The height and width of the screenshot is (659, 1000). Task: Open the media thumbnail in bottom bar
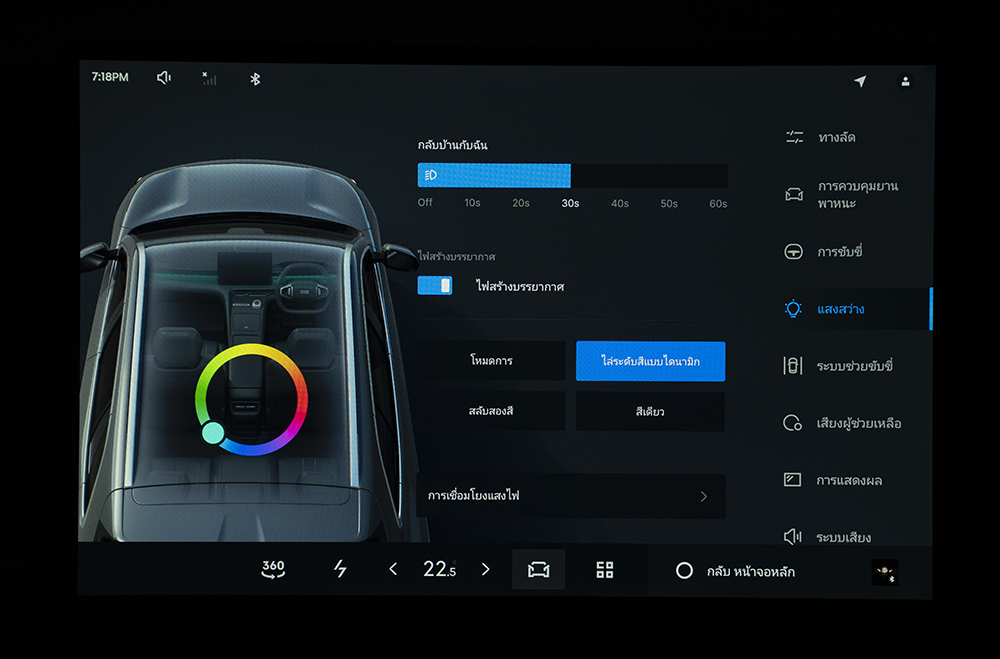pyautogui.click(x=885, y=572)
